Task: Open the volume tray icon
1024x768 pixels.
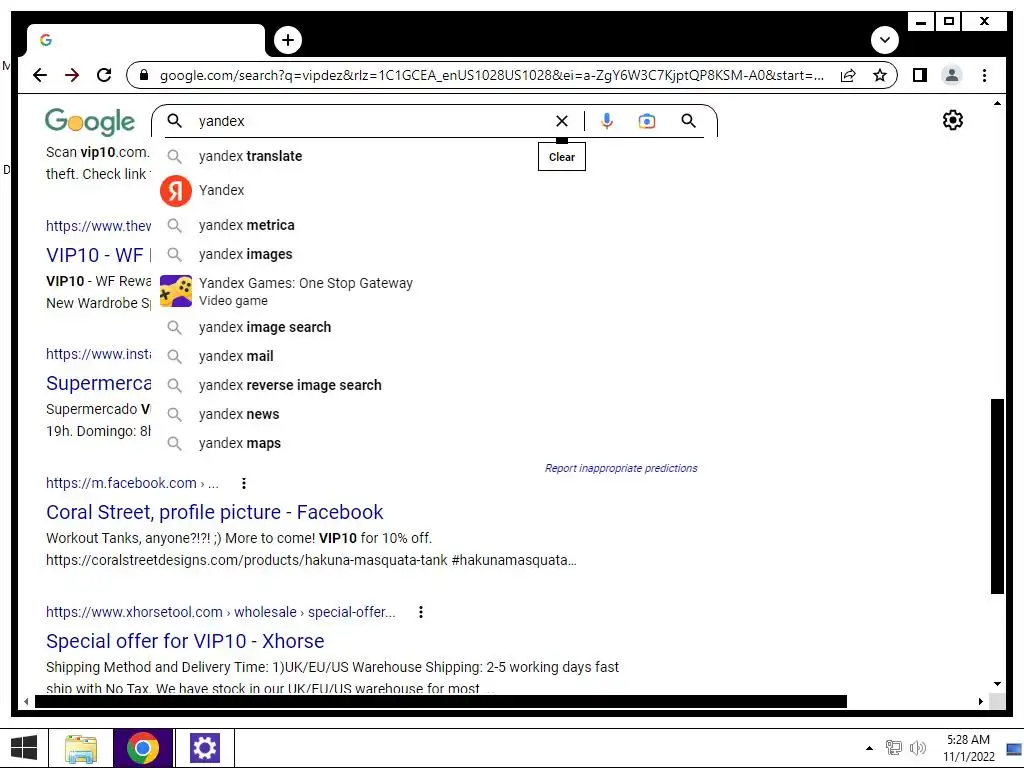Action: pyautogui.click(x=918, y=748)
